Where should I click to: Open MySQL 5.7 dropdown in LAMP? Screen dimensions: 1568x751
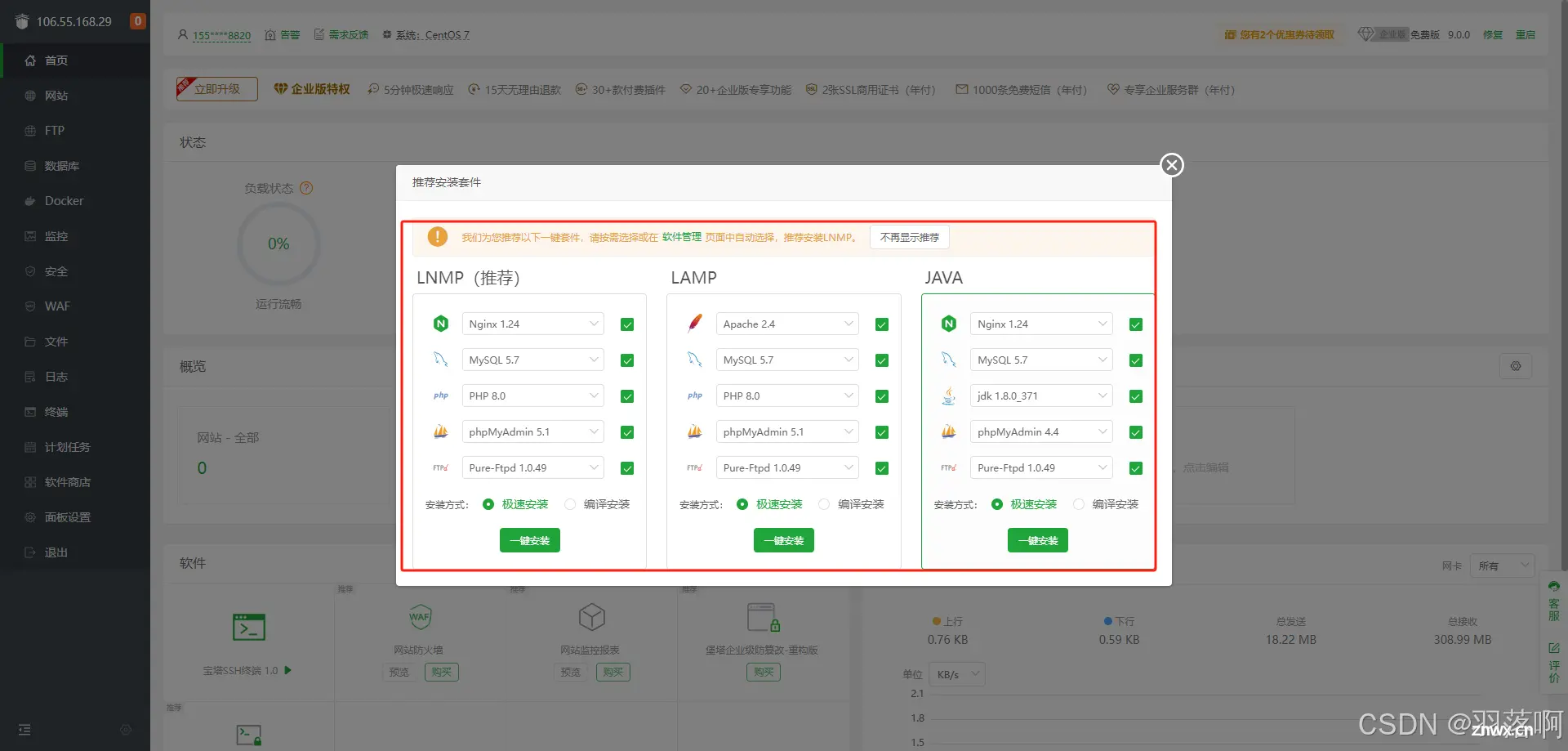point(787,360)
